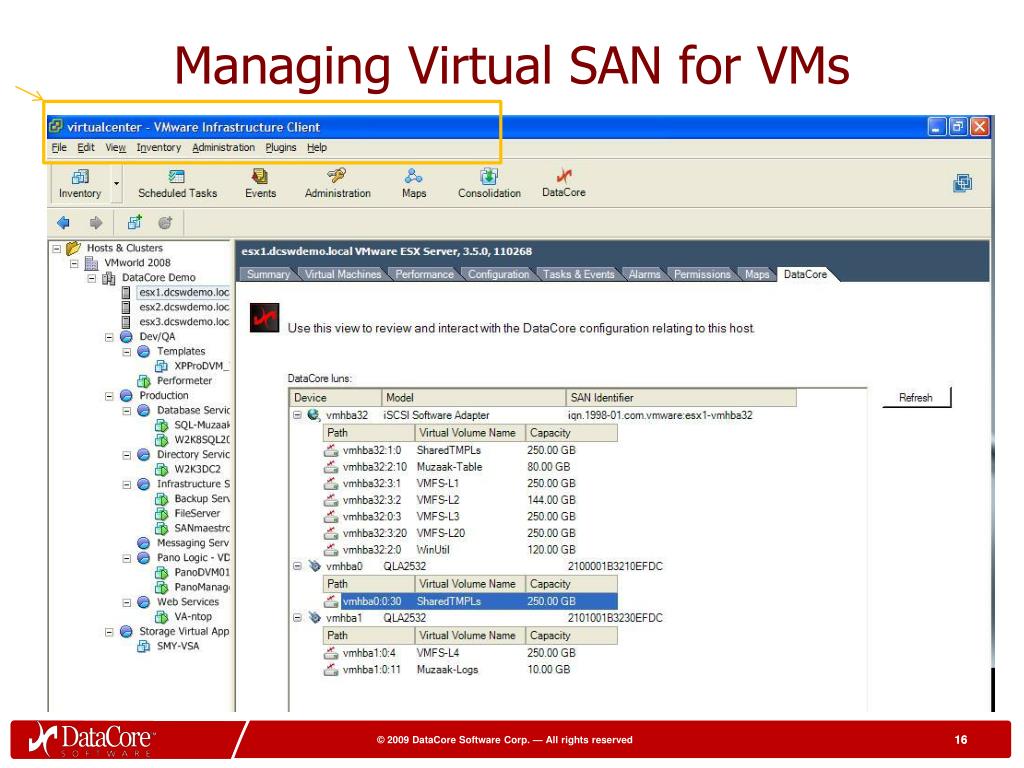Image resolution: width=1024 pixels, height=768 pixels.
Task: Click the disk icon for vmhba32:2:10
Action: [x=331, y=466]
